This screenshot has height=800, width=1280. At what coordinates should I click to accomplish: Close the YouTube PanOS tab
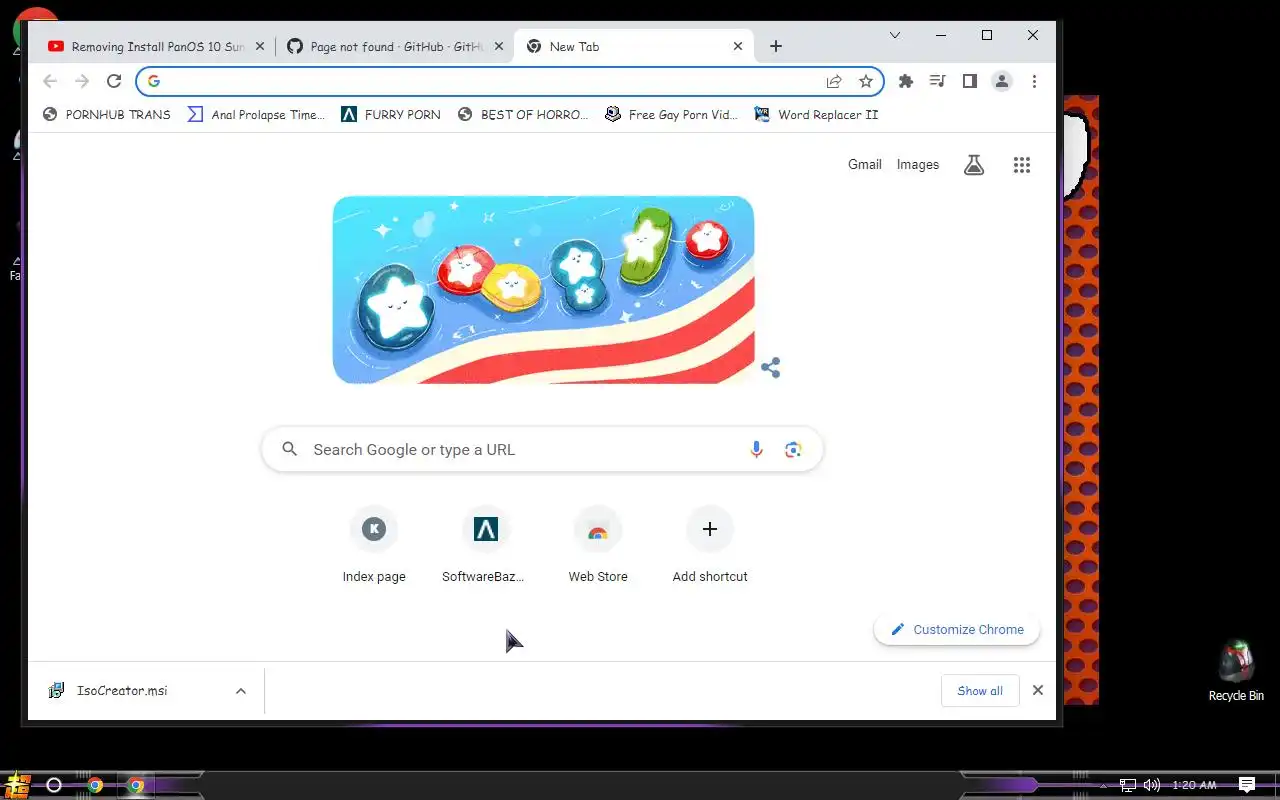[x=260, y=46]
